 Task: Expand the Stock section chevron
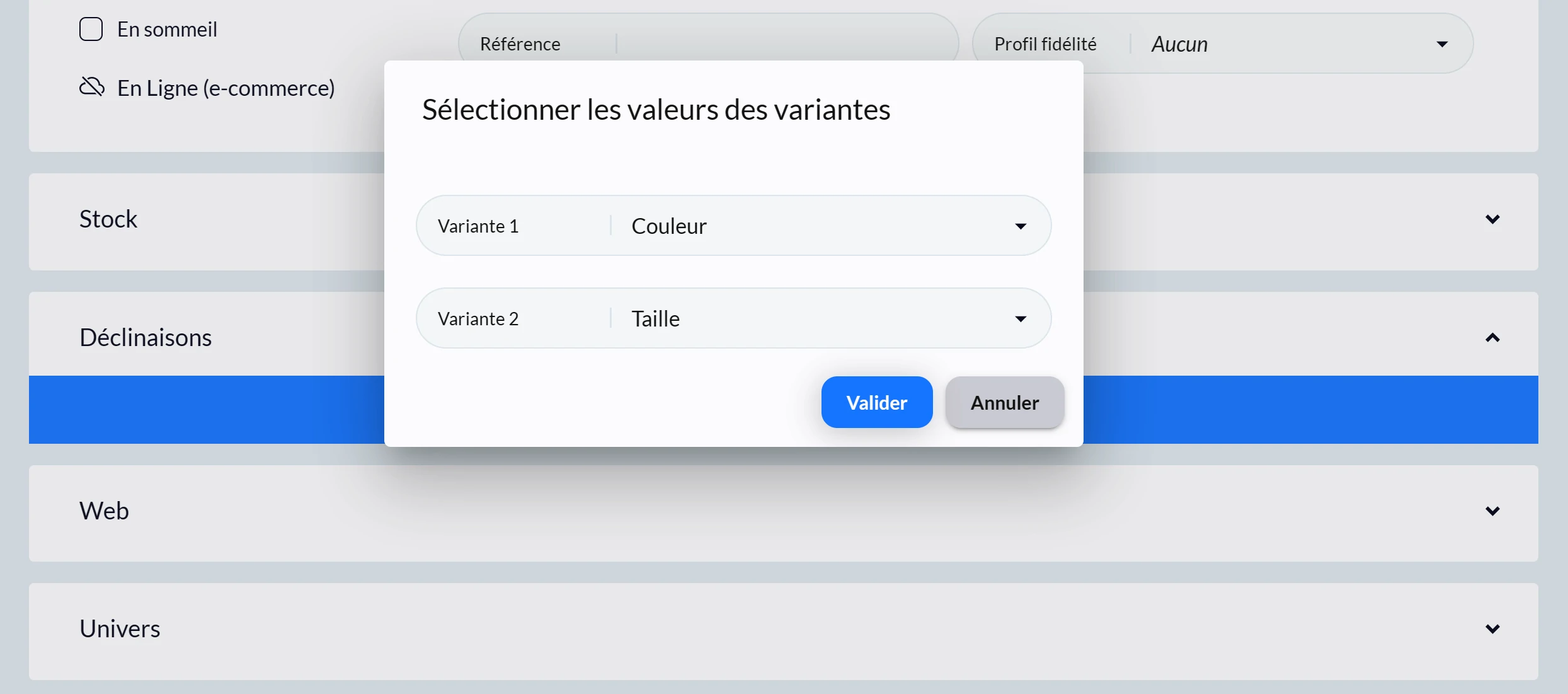(x=1492, y=219)
